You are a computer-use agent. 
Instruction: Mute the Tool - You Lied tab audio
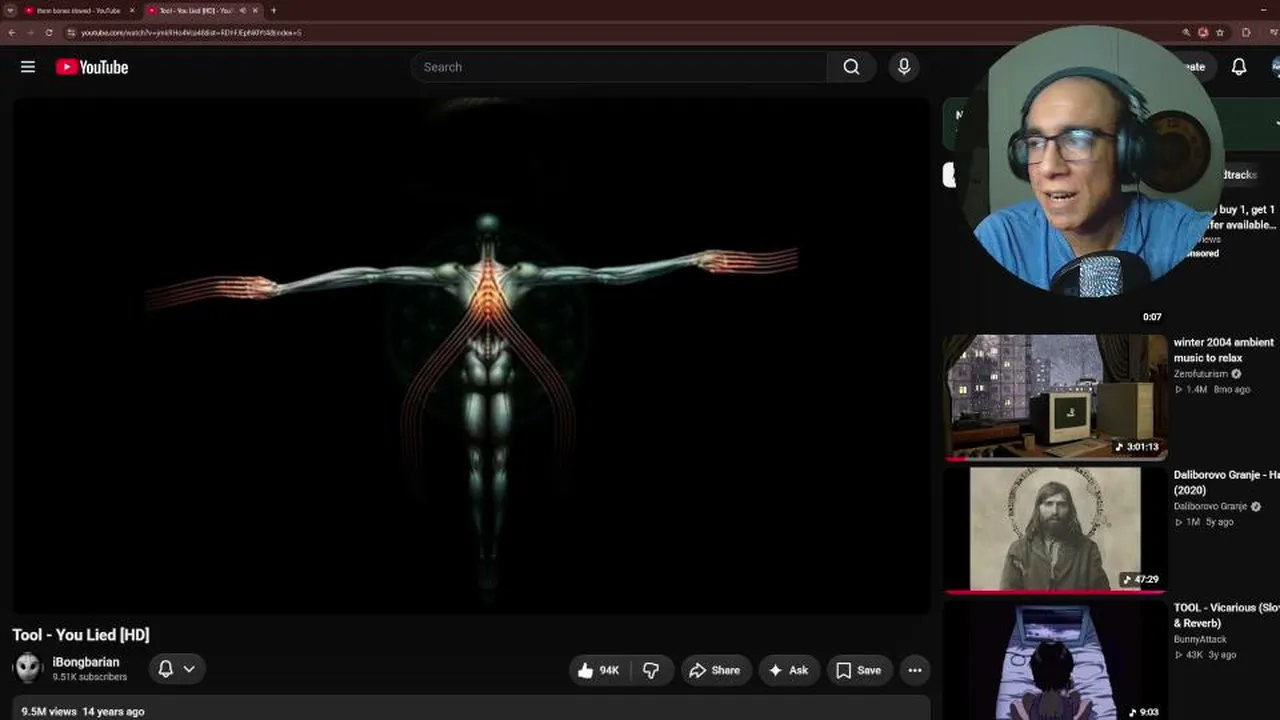(242, 11)
